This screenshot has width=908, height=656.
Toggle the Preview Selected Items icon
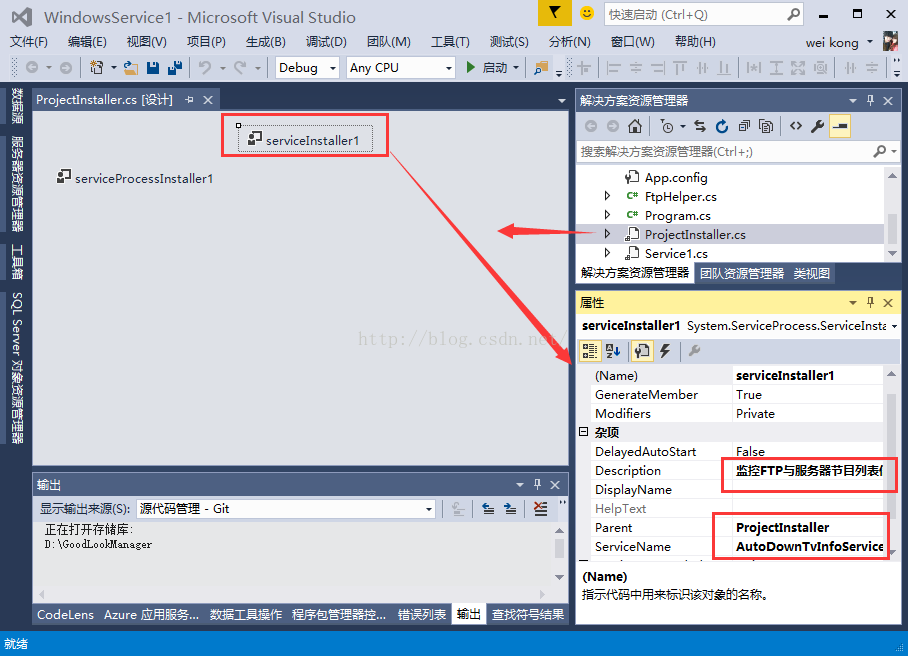point(840,126)
